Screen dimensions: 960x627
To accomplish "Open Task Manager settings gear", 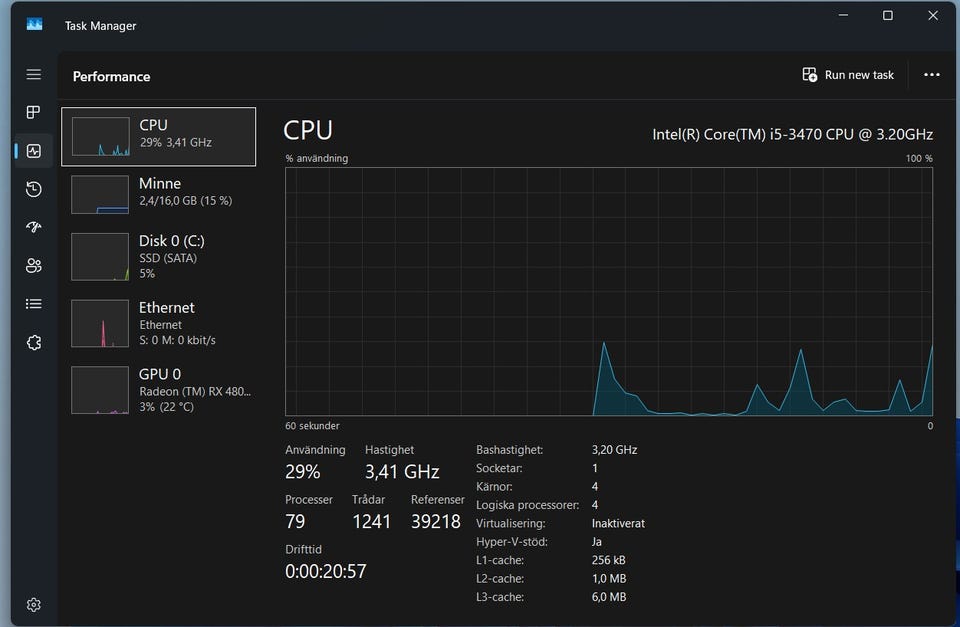I will pyautogui.click(x=34, y=604).
